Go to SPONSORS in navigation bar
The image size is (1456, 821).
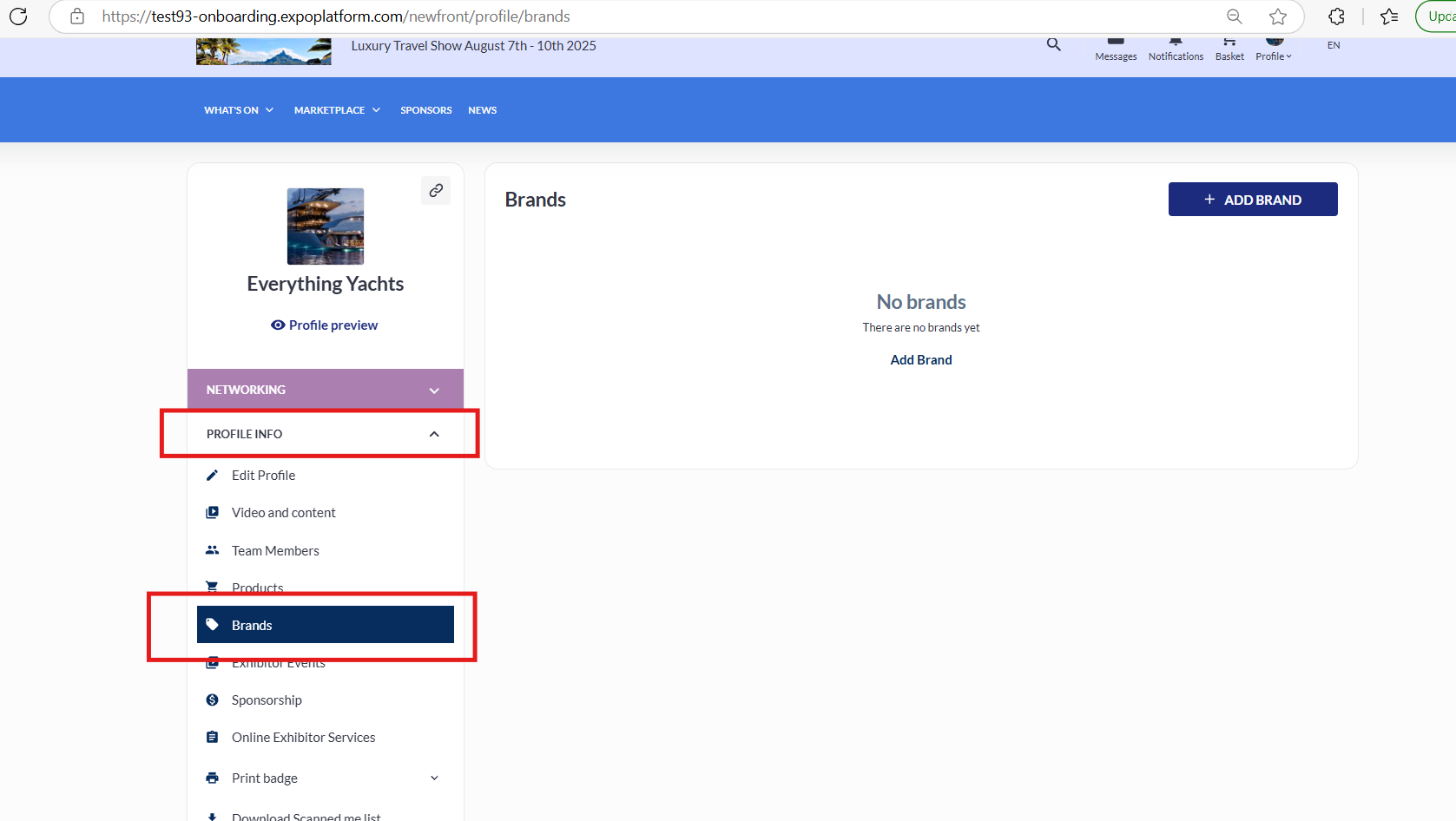pyautogui.click(x=425, y=110)
